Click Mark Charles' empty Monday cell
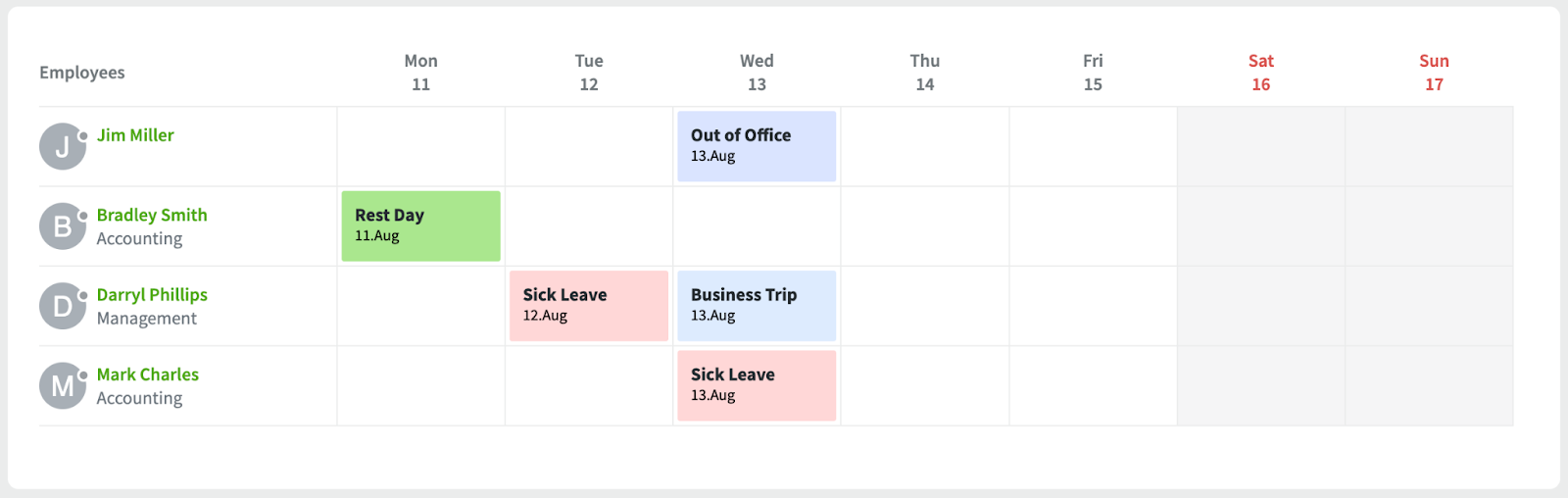This screenshot has width=1568, height=498. pos(420,385)
